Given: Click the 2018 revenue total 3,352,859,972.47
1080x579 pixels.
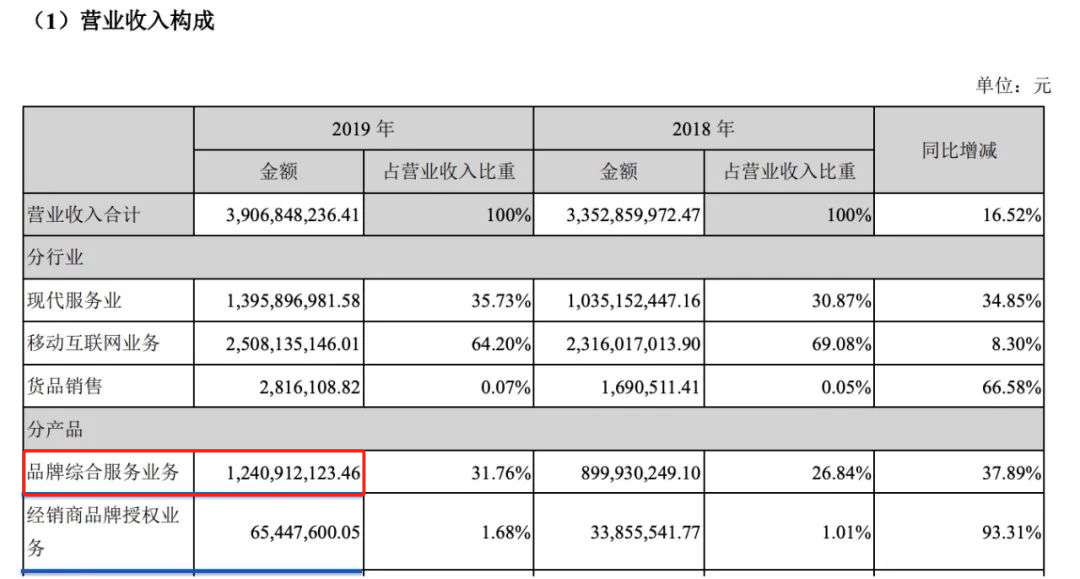Looking at the screenshot, I should tap(633, 215).
